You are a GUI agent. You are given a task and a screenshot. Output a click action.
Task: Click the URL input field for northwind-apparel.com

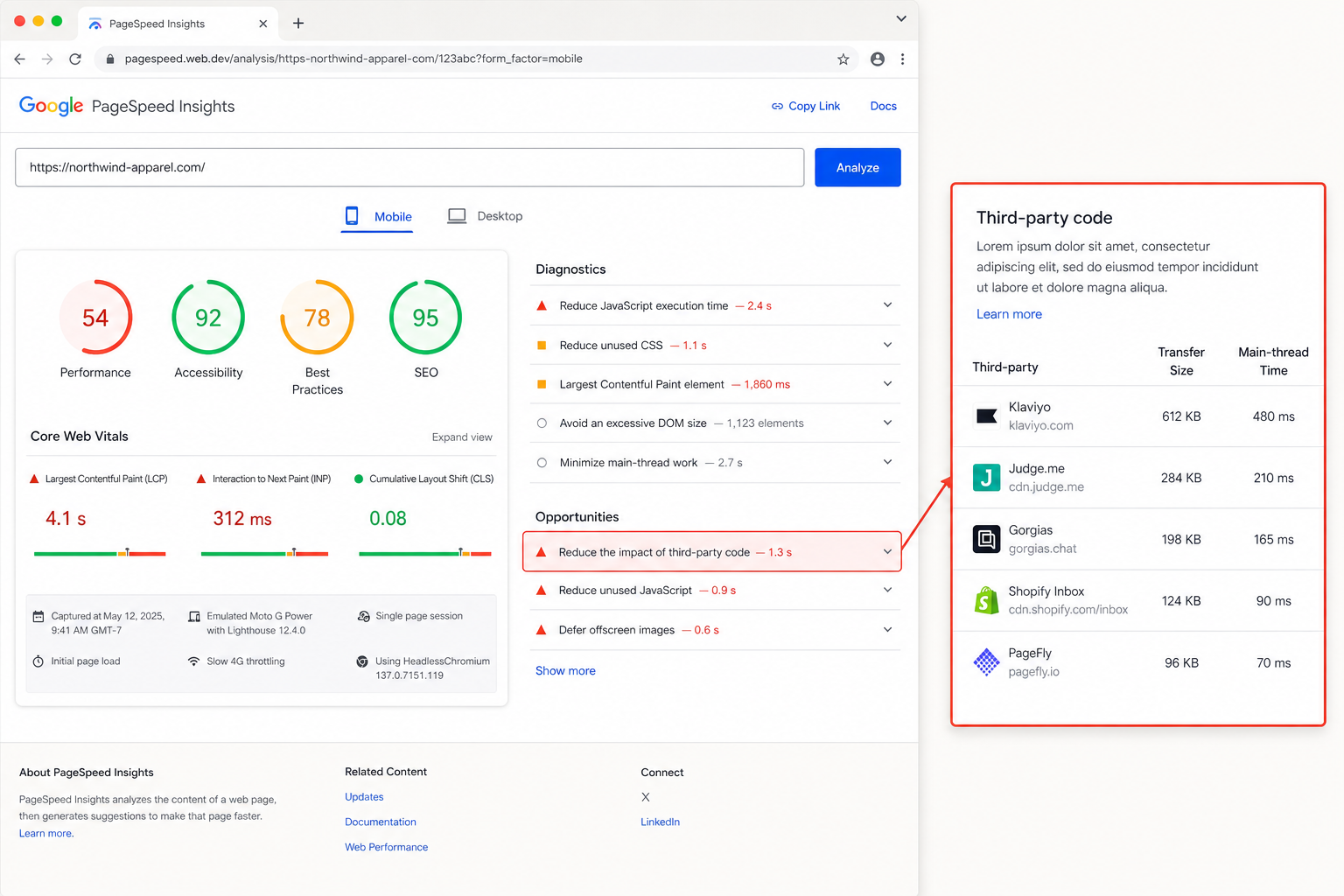pos(409,167)
